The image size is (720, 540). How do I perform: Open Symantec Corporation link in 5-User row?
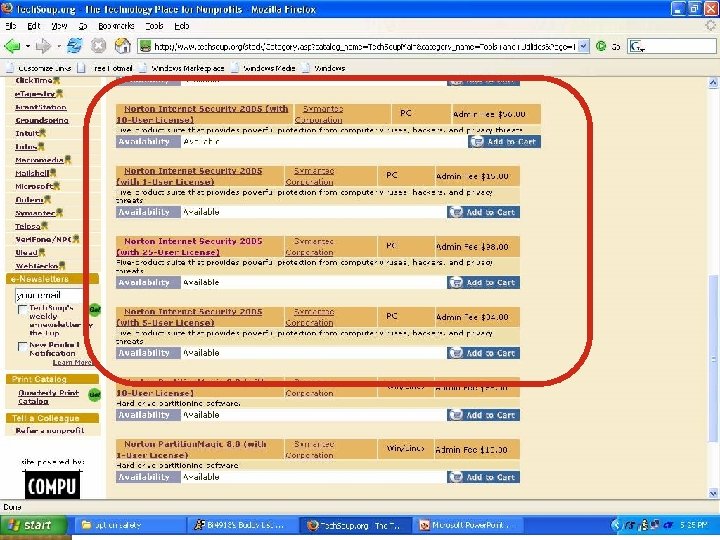pos(310,317)
